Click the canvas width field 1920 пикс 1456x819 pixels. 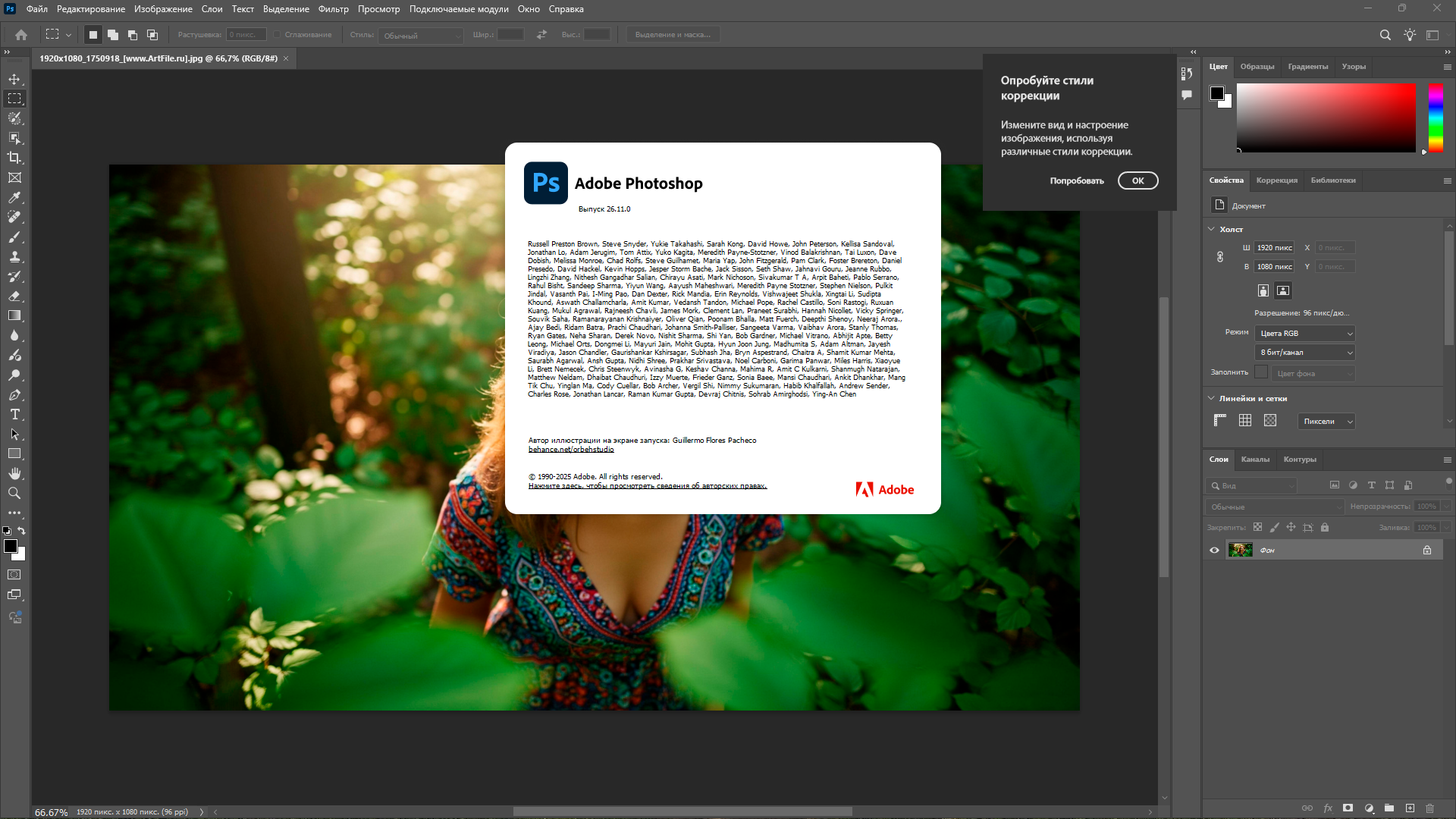point(1274,247)
